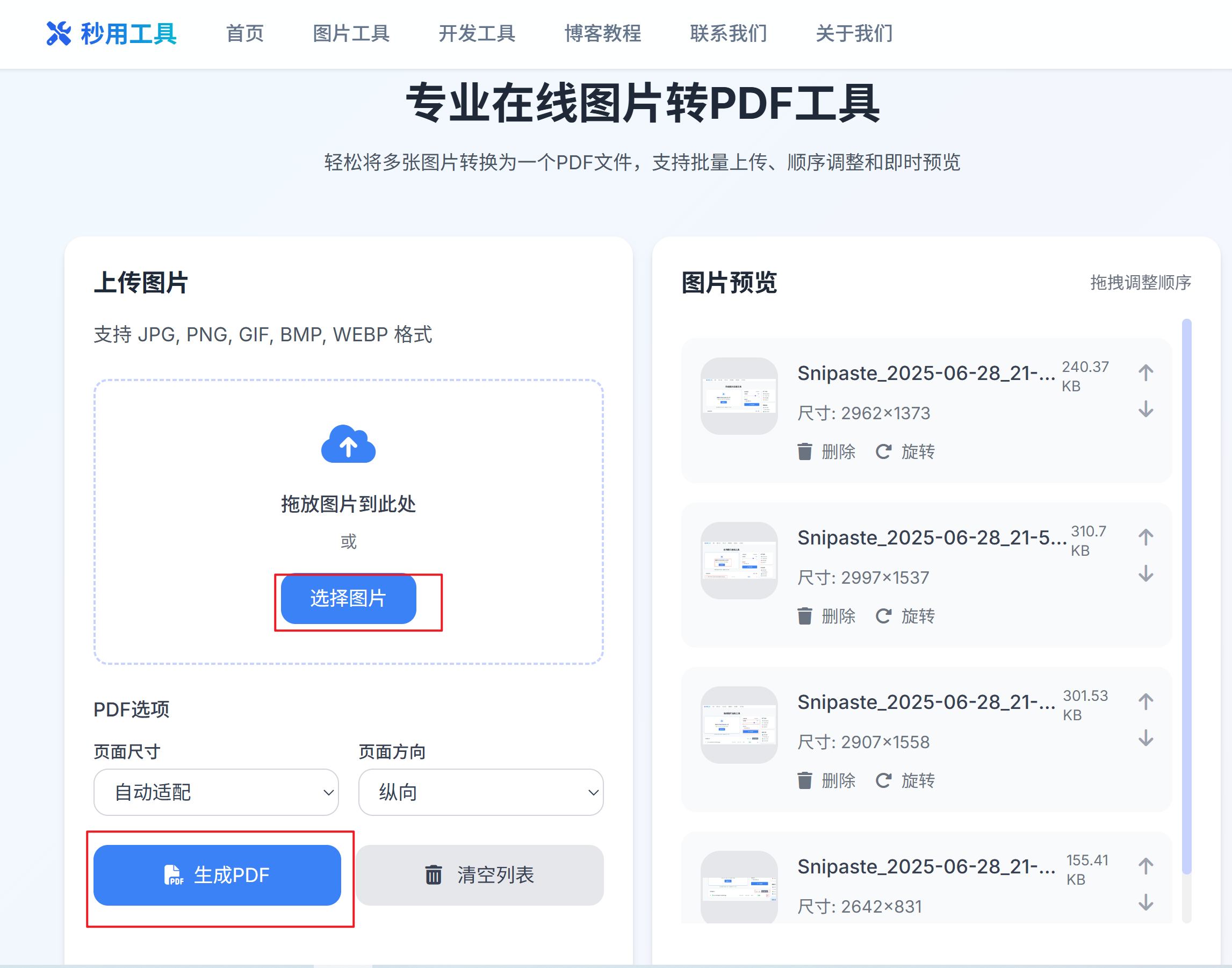1232x968 pixels.
Task: Move the first image down with arrow
Action: click(1145, 410)
